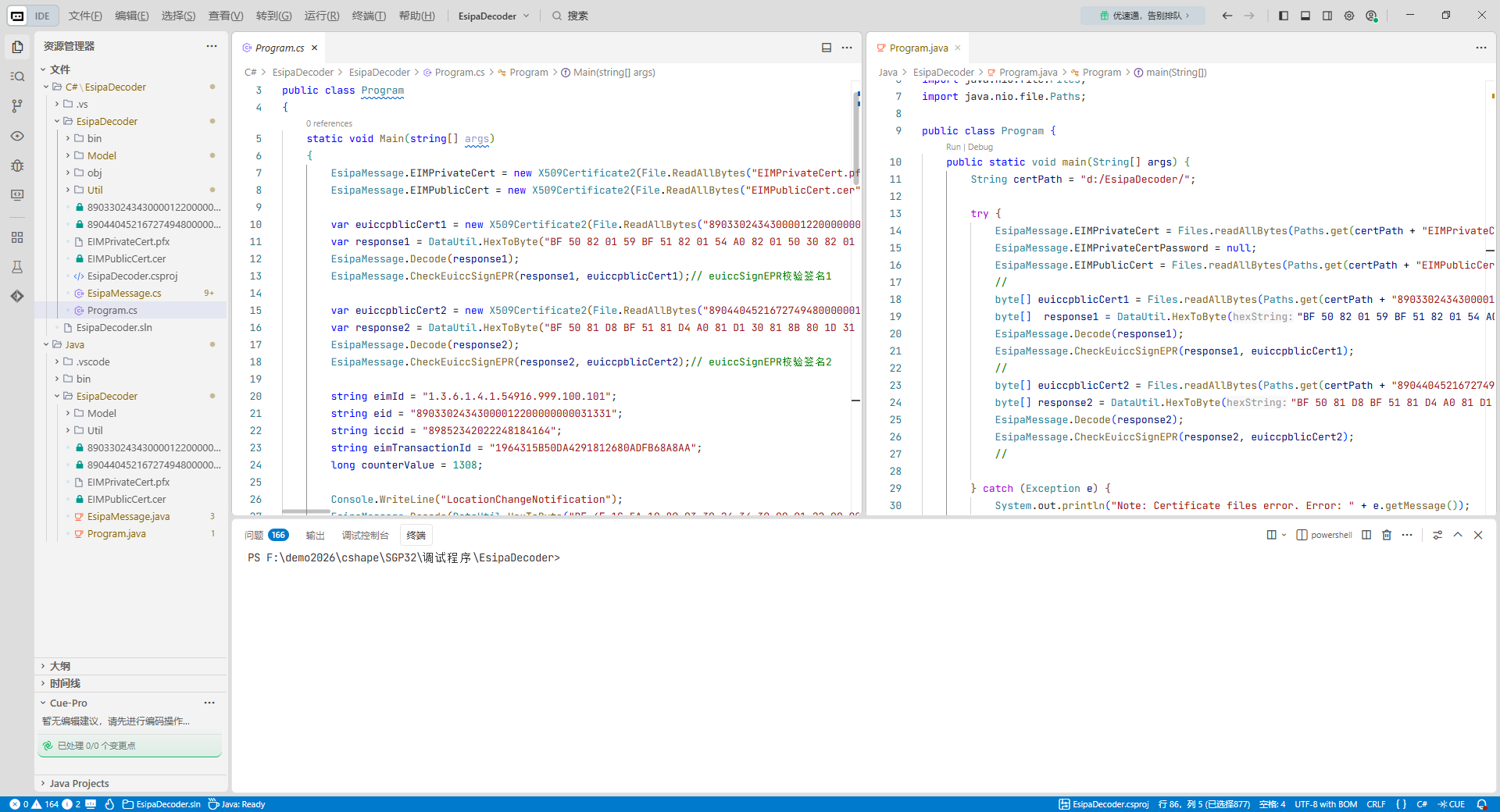This screenshot has width=1500, height=812.
Task: Open the Search view in activity bar
Action: 17,77
